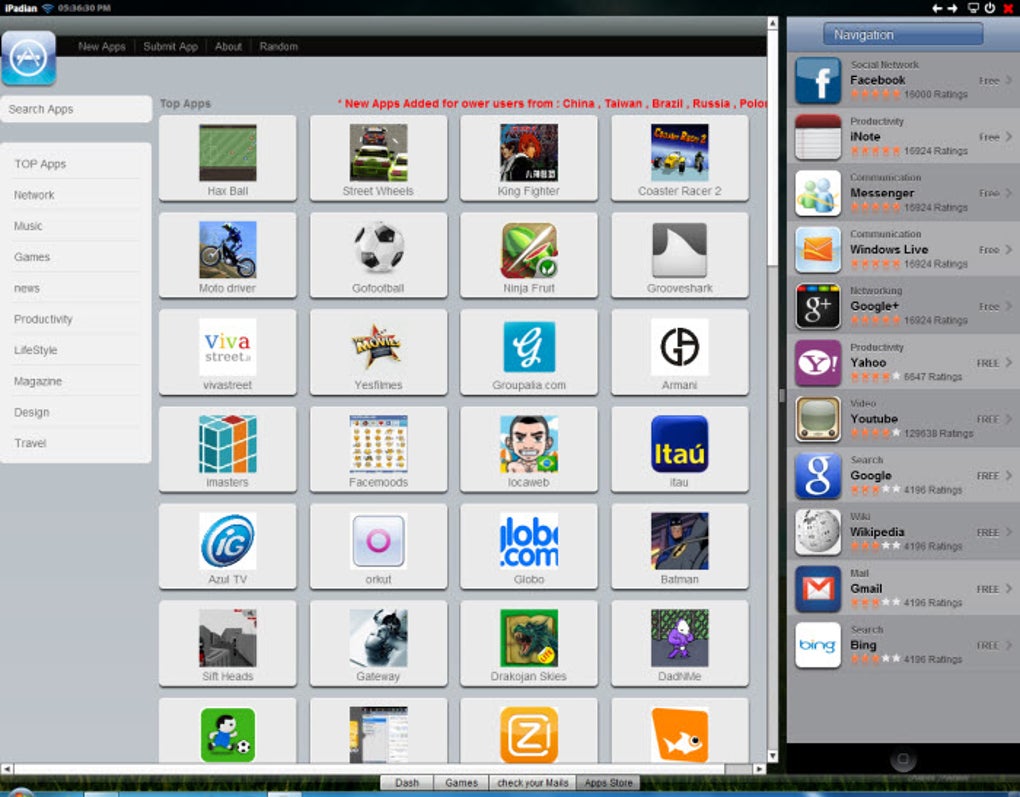Click the WiFi status icon
The height and width of the screenshot is (797, 1020).
point(47,8)
